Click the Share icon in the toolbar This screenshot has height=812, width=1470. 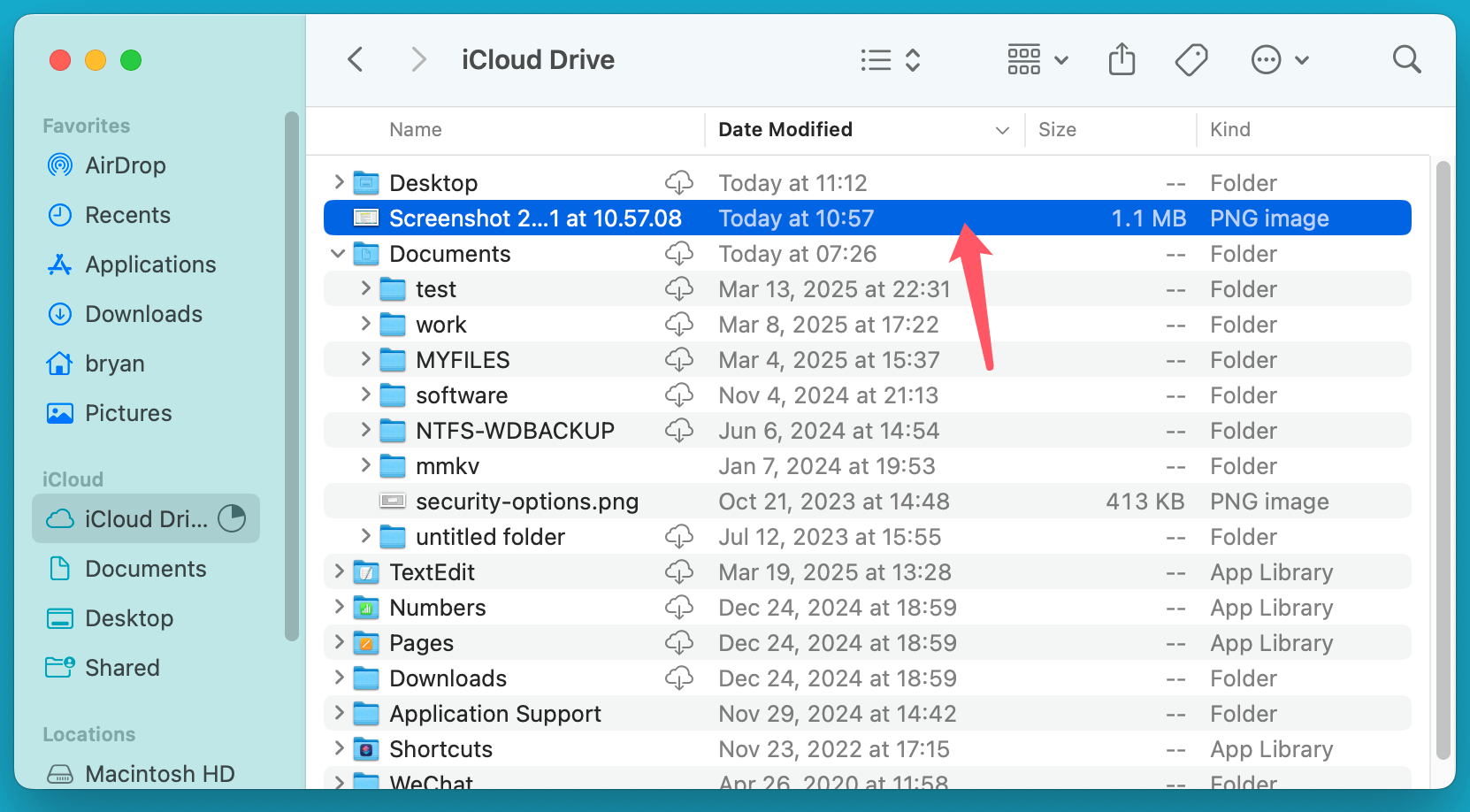[x=1122, y=58]
